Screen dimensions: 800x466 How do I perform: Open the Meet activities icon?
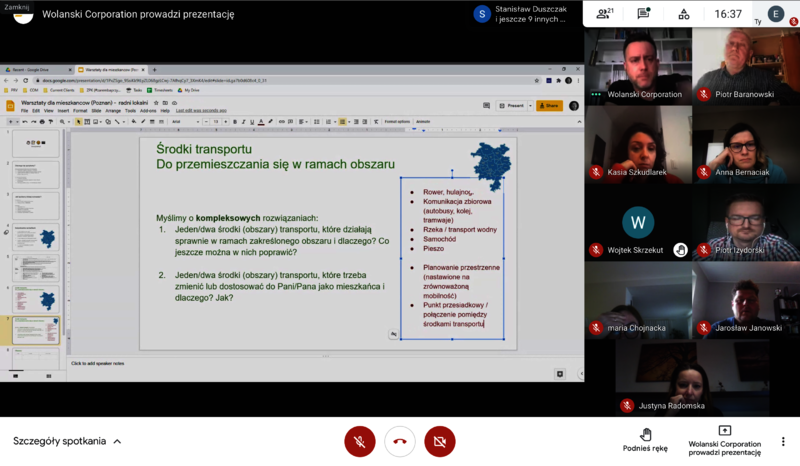point(684,14)
